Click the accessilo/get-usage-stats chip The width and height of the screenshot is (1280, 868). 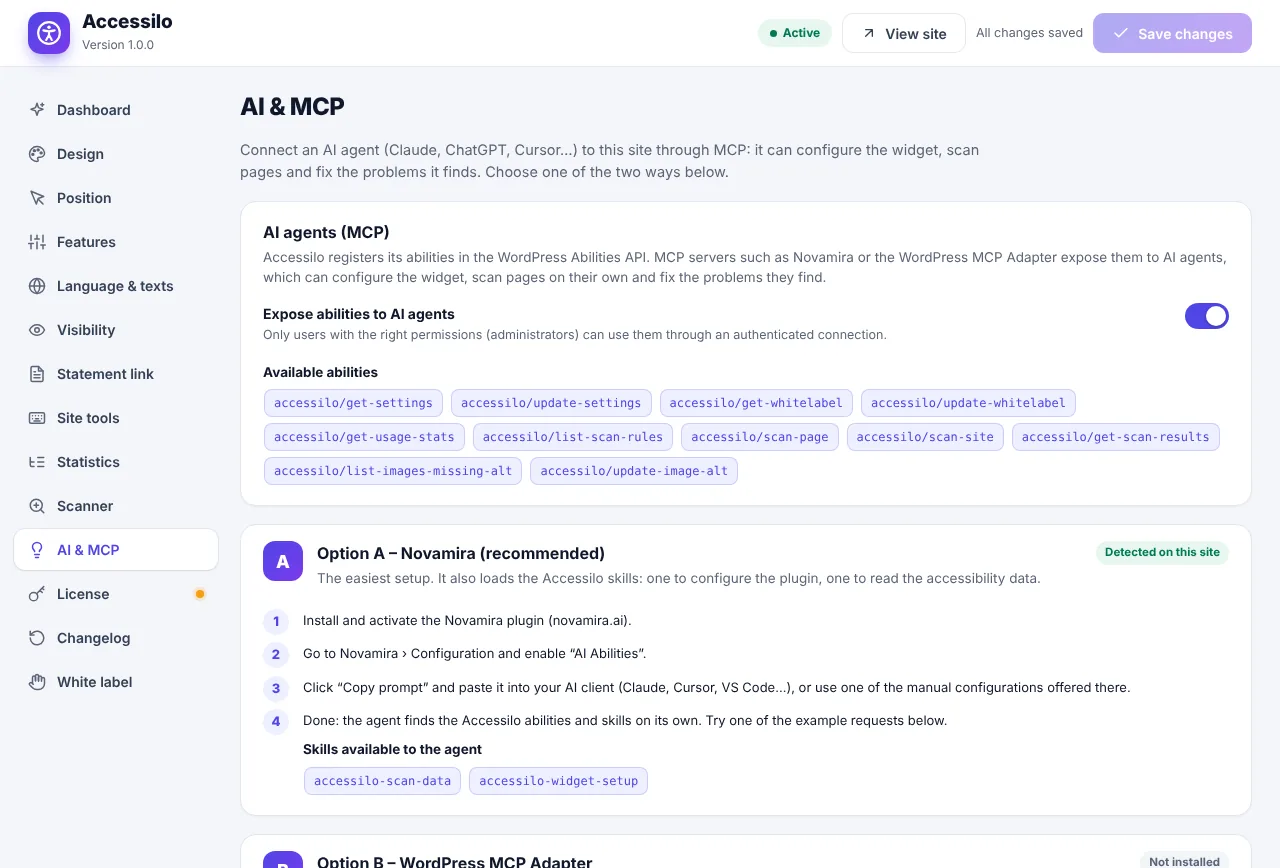(364, 437)
